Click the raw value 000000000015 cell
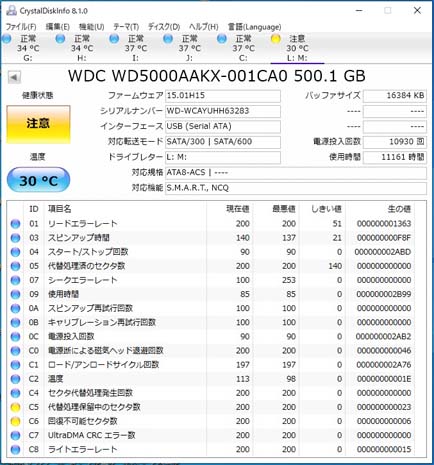Image resolution: width=434 pixels, height=465 pixels. pyautogui.click(x=384, y=450)
